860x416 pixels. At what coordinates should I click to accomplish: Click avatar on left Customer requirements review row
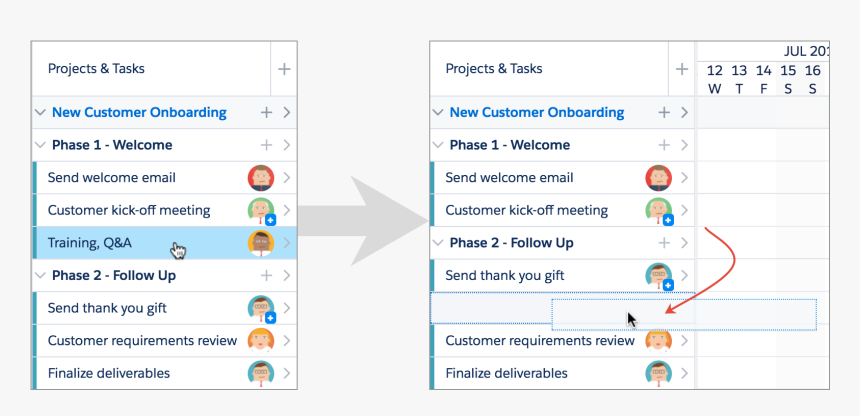pyautogui.click(x=261, y=341)
